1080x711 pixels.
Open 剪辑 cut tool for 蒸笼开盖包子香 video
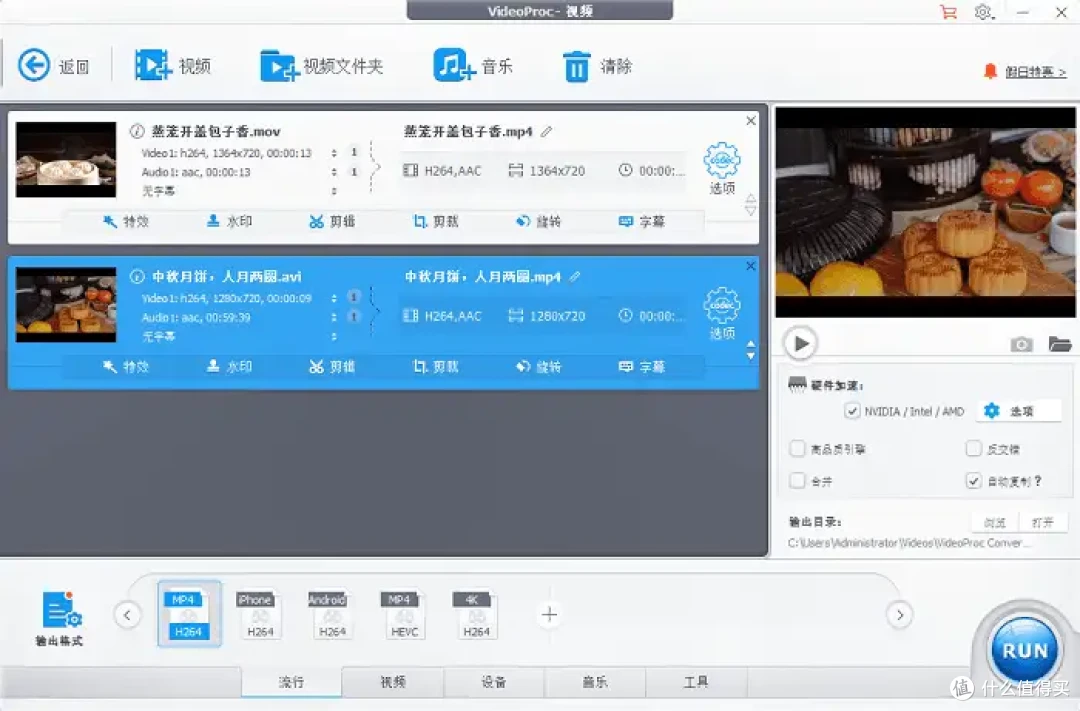(332, 221)
